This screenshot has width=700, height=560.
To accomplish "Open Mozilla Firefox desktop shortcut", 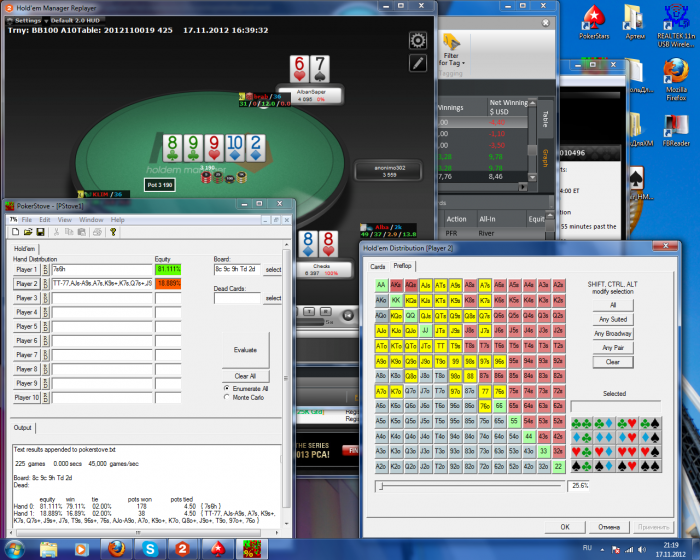I will (x=676, y=79).
